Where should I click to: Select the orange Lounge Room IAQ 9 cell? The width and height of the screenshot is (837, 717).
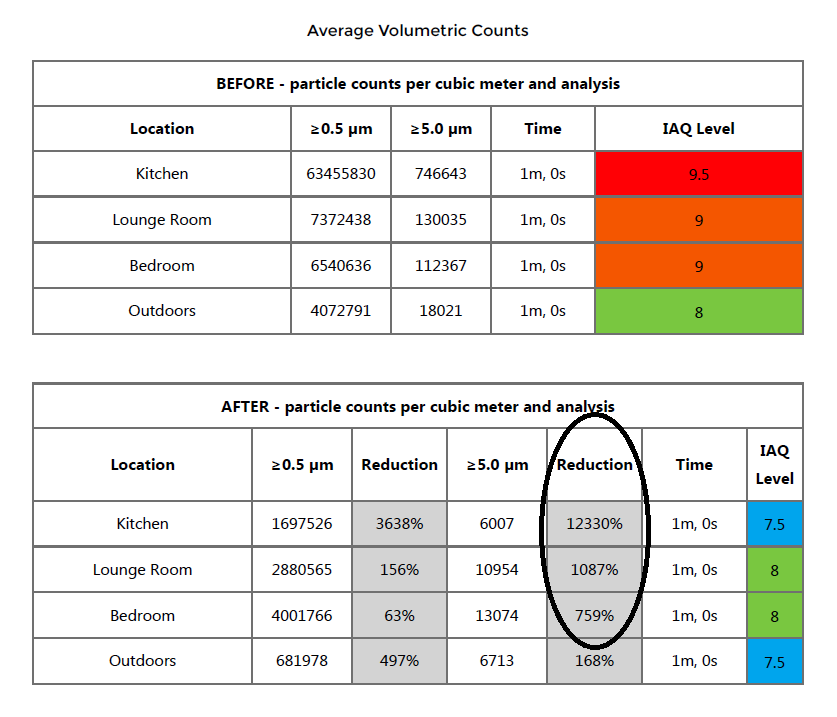pos(698,220)
